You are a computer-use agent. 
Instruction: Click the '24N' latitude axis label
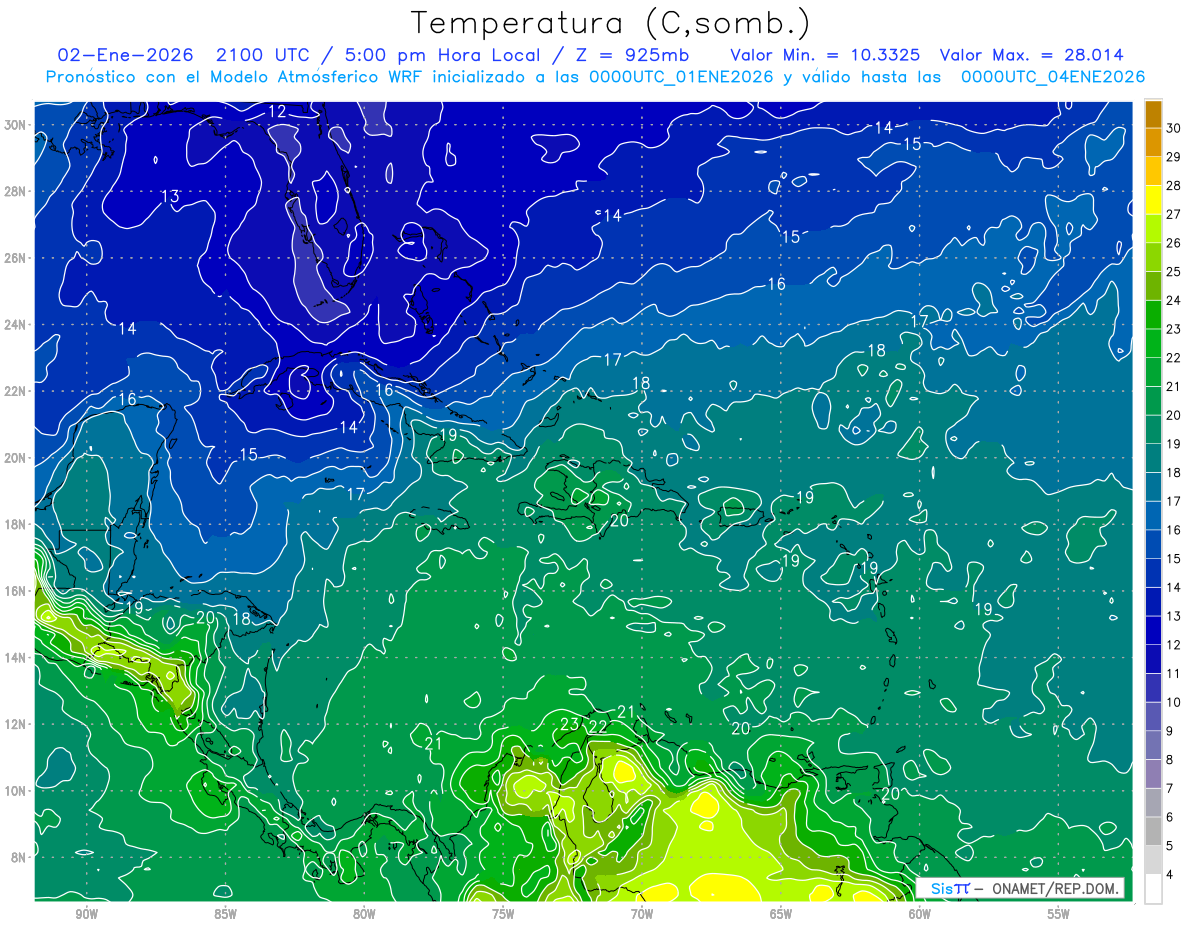pos(15,325)
